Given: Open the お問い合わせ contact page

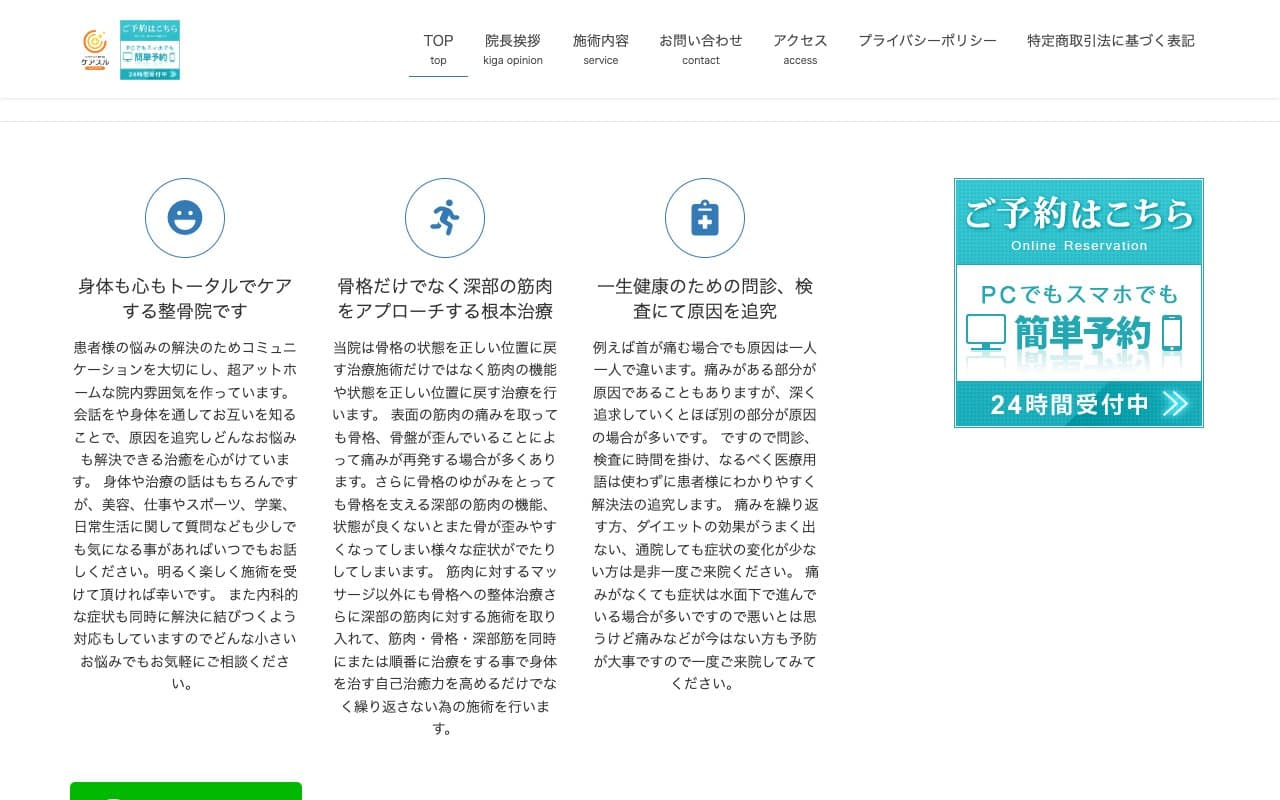Looking at the screenshot, I should coord(700,41).
